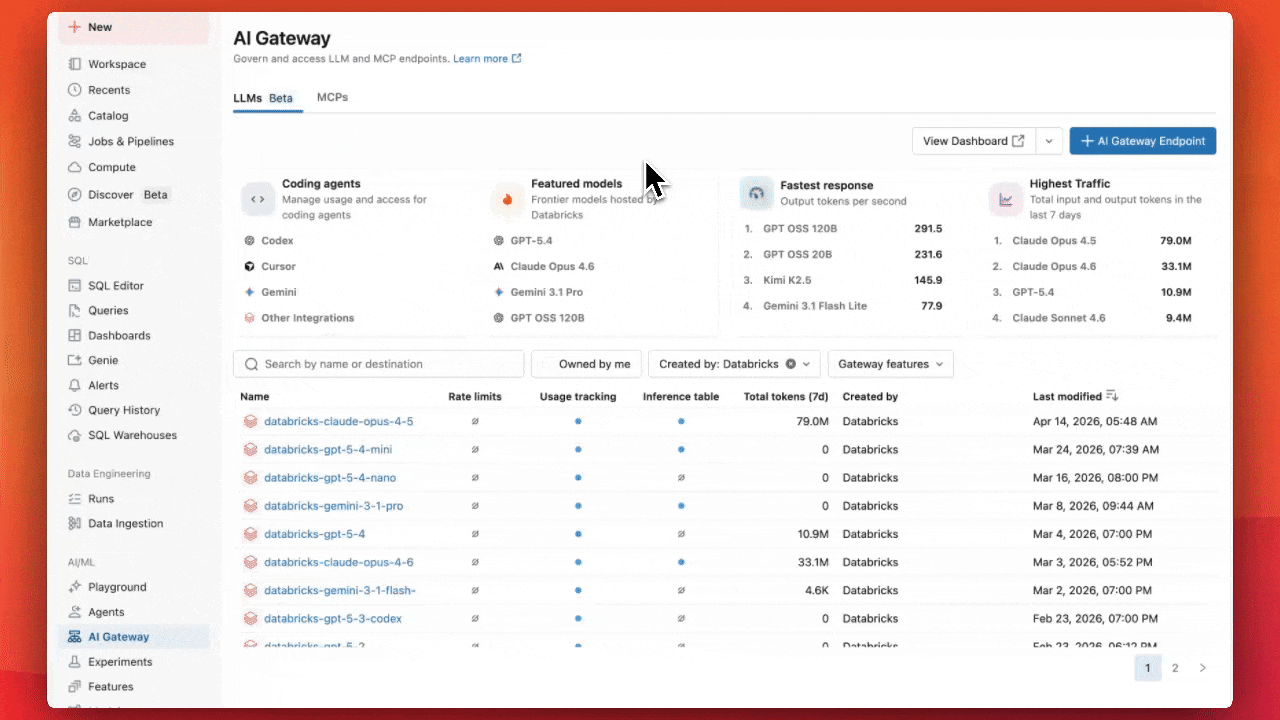Expand the chevron beside View Dashboard
This screenshot has width=1280, height=720.
[x=1048, y=141]
